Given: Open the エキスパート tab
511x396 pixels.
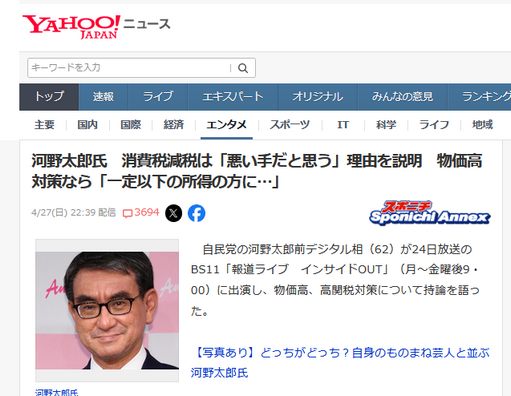Looking at the screenshot, I should pos(233,97).
